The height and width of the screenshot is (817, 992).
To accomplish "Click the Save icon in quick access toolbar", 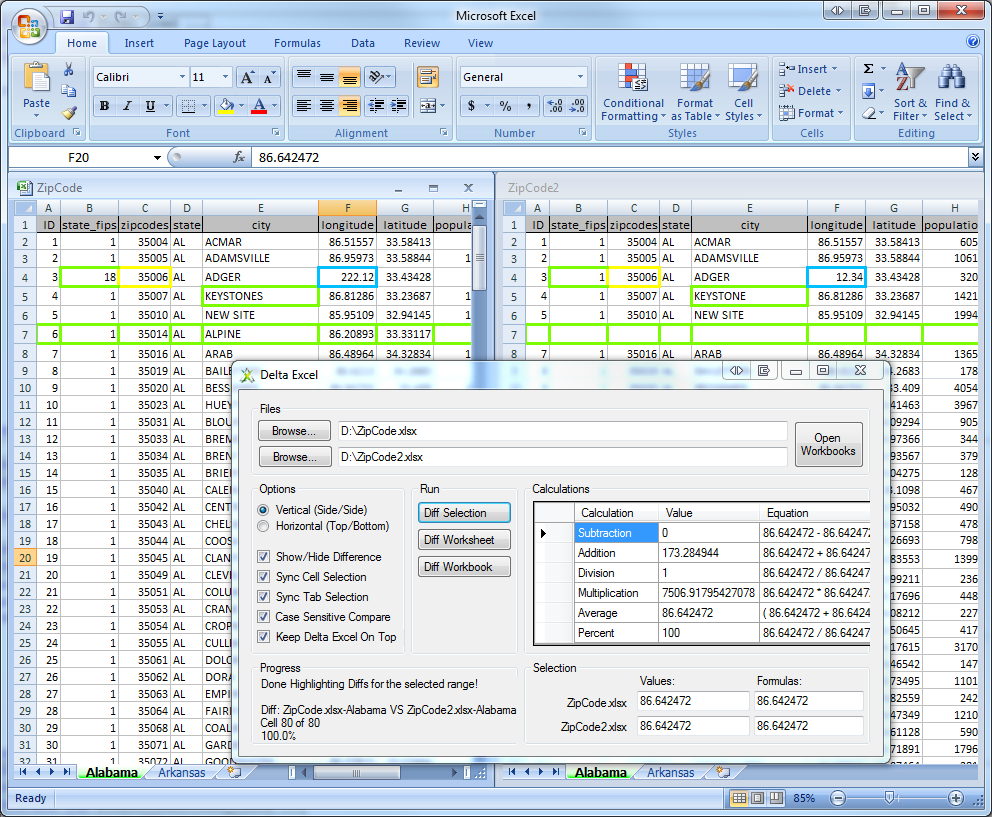I will 67,16.
